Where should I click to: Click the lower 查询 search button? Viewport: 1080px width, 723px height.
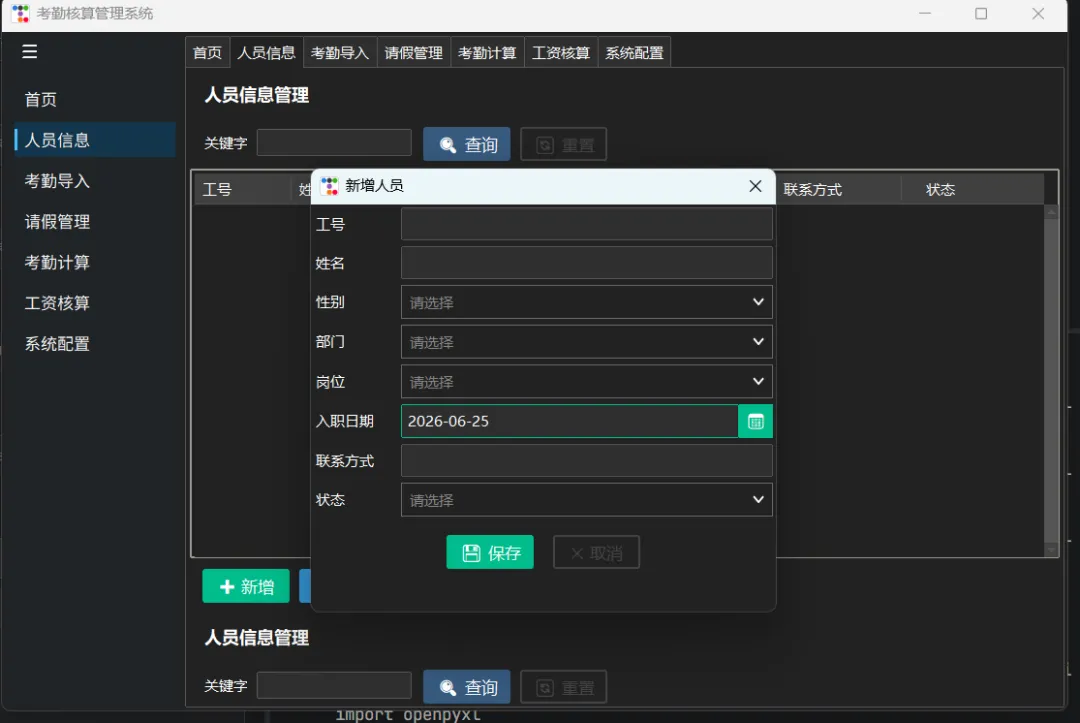[x=467, y=687]
